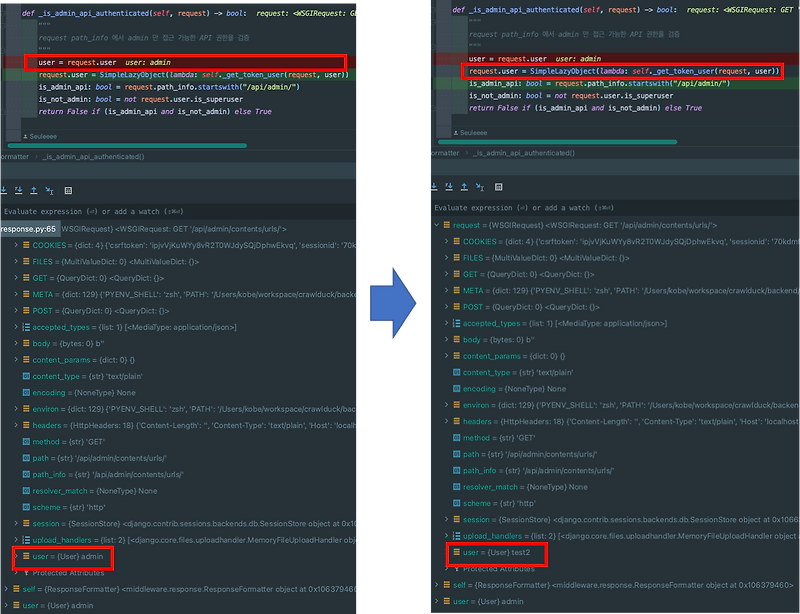Image resolution: width=800 pixels, height=614 pixels.
Task: Click the str icon beside content_type variable
Action: [24, 376]
